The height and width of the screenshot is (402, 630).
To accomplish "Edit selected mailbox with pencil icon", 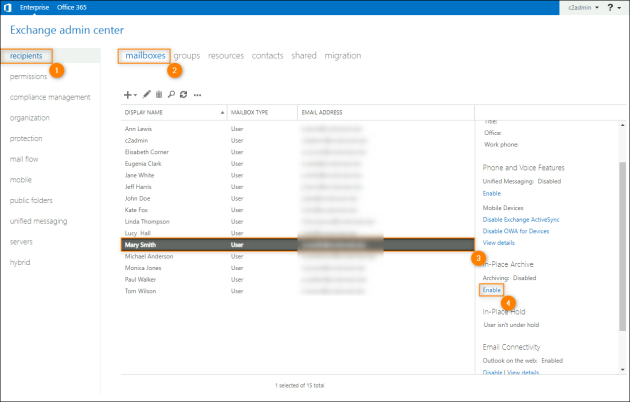I will click(x=147, y=94).
